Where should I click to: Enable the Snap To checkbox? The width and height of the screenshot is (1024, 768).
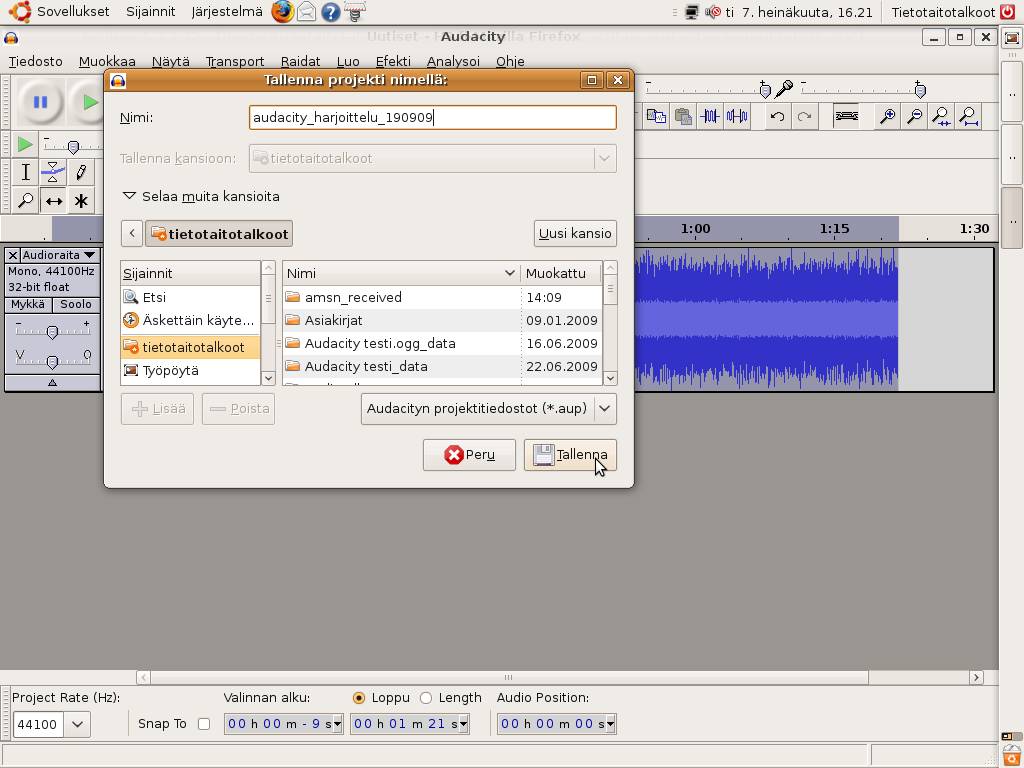[204, 724]
